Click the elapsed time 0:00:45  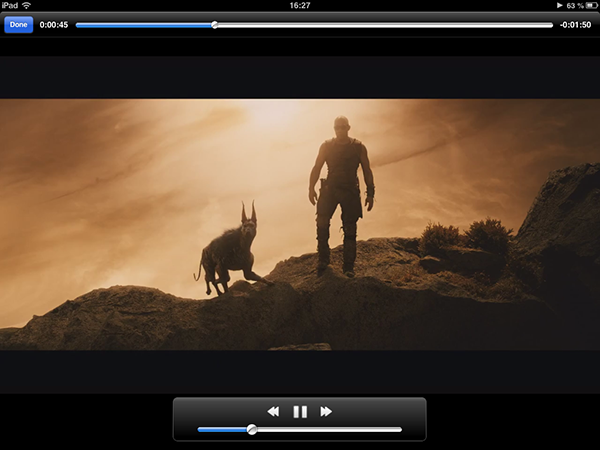[x=54, y=25]
